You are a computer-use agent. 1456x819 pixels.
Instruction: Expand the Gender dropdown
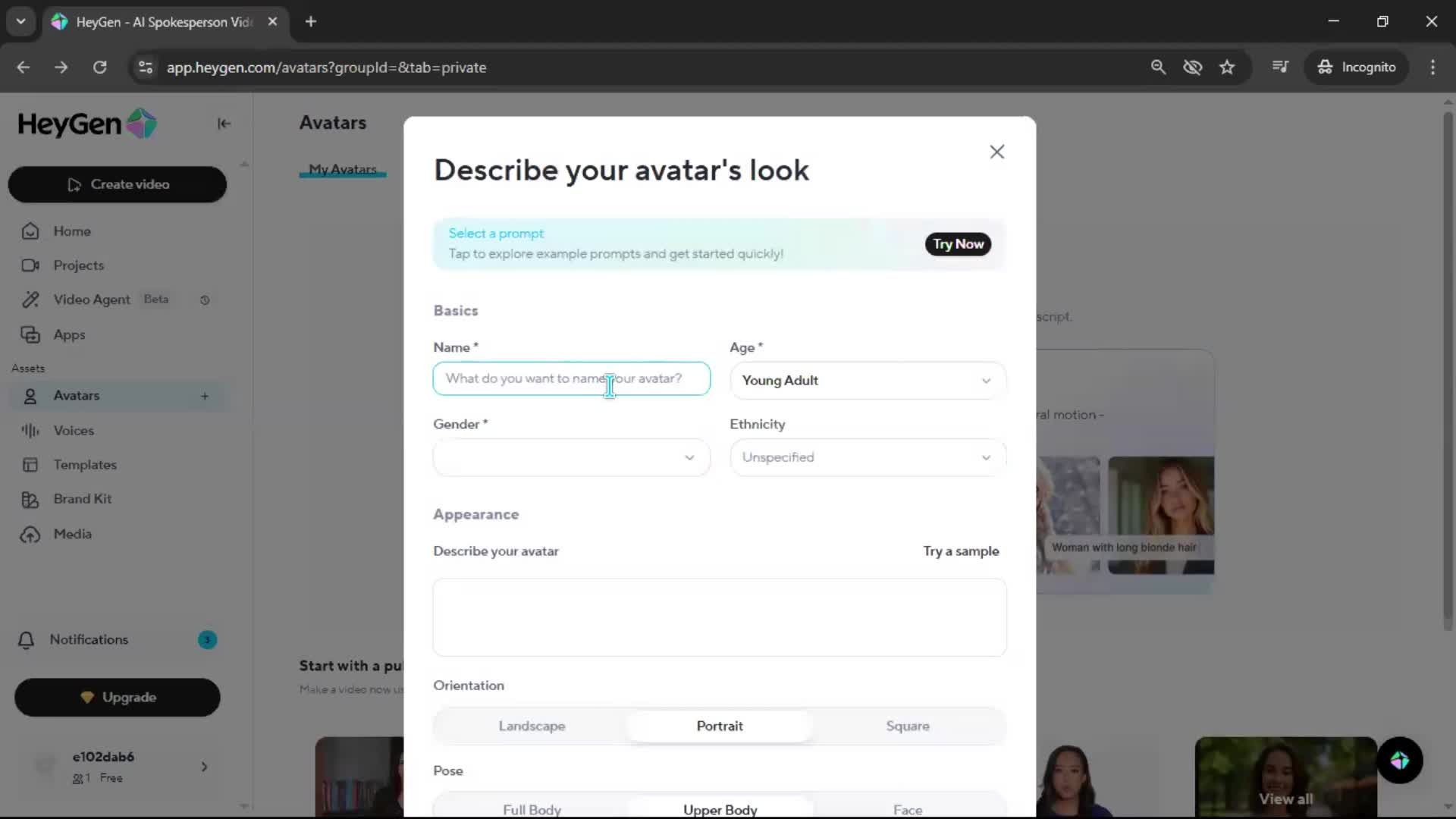click(571, 457)
